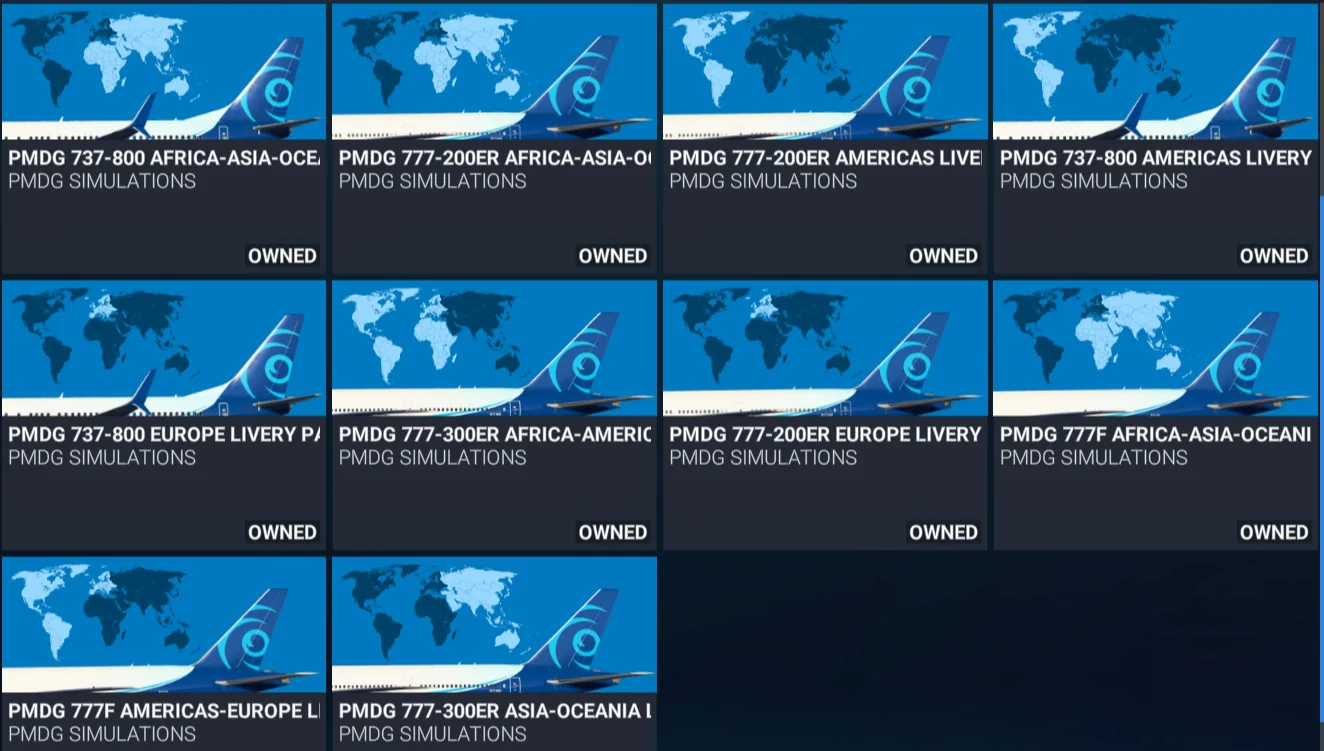Open the PMDG 777F Americas-Europe livery pack

click(x=164, y=625)
